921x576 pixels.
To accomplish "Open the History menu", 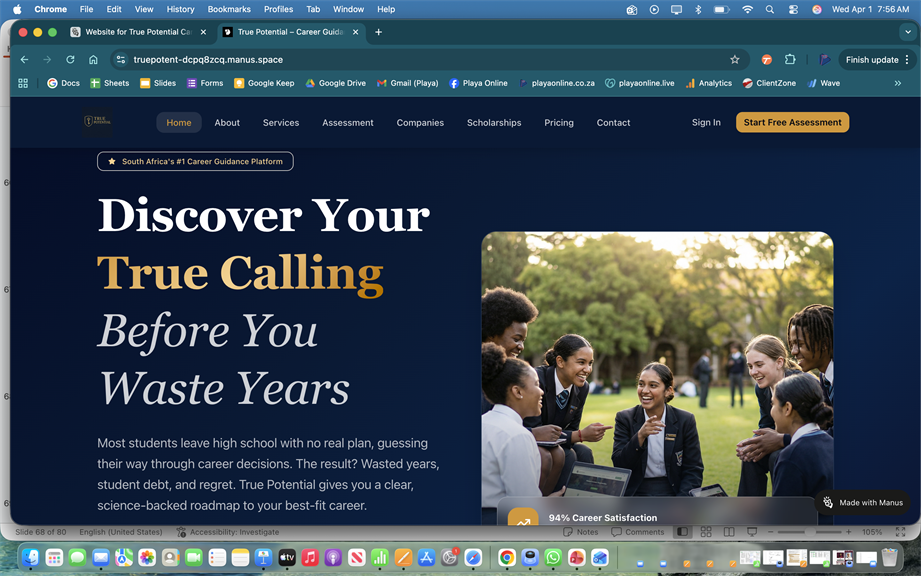I will tap(180, 9).
